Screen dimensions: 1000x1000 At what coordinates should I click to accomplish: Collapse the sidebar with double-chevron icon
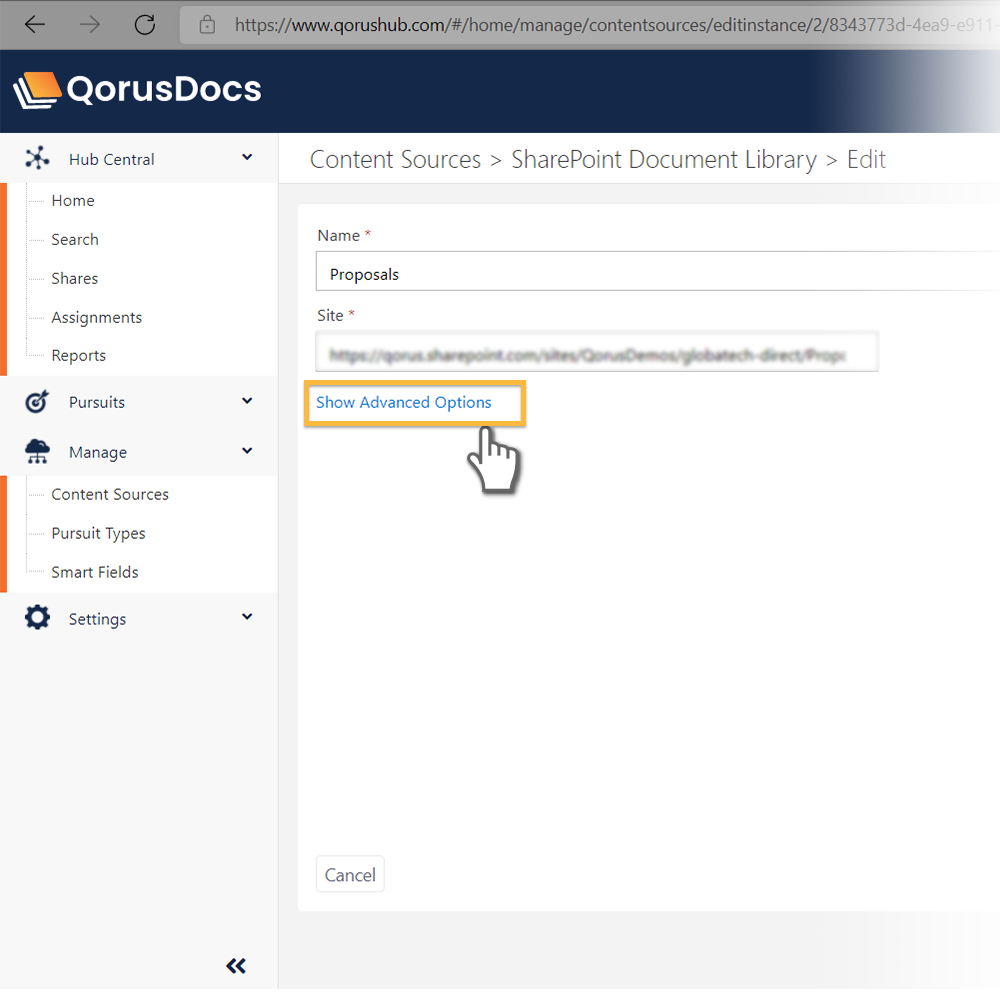point(236,965)
